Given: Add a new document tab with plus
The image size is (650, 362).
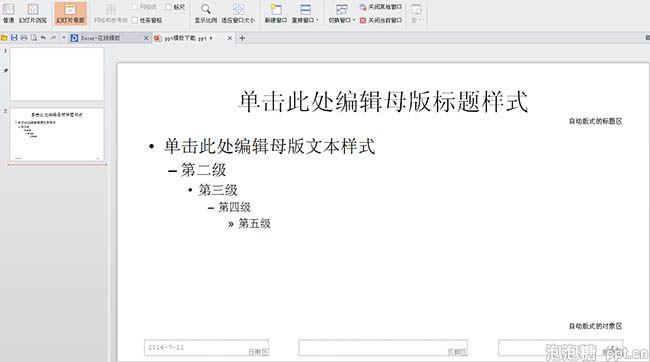Looking at the screenshot, I should click(242, 38).
